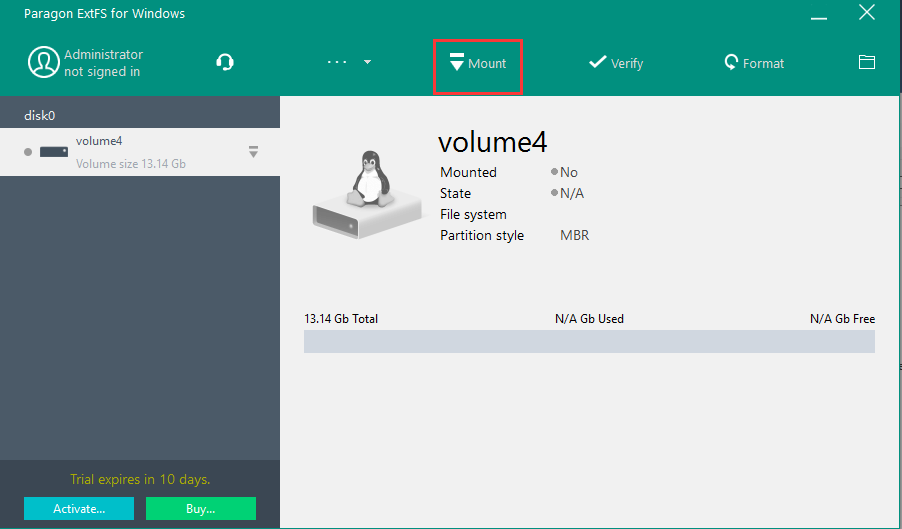Select the disk0 header
902x529 pixels.
point(140,116)
